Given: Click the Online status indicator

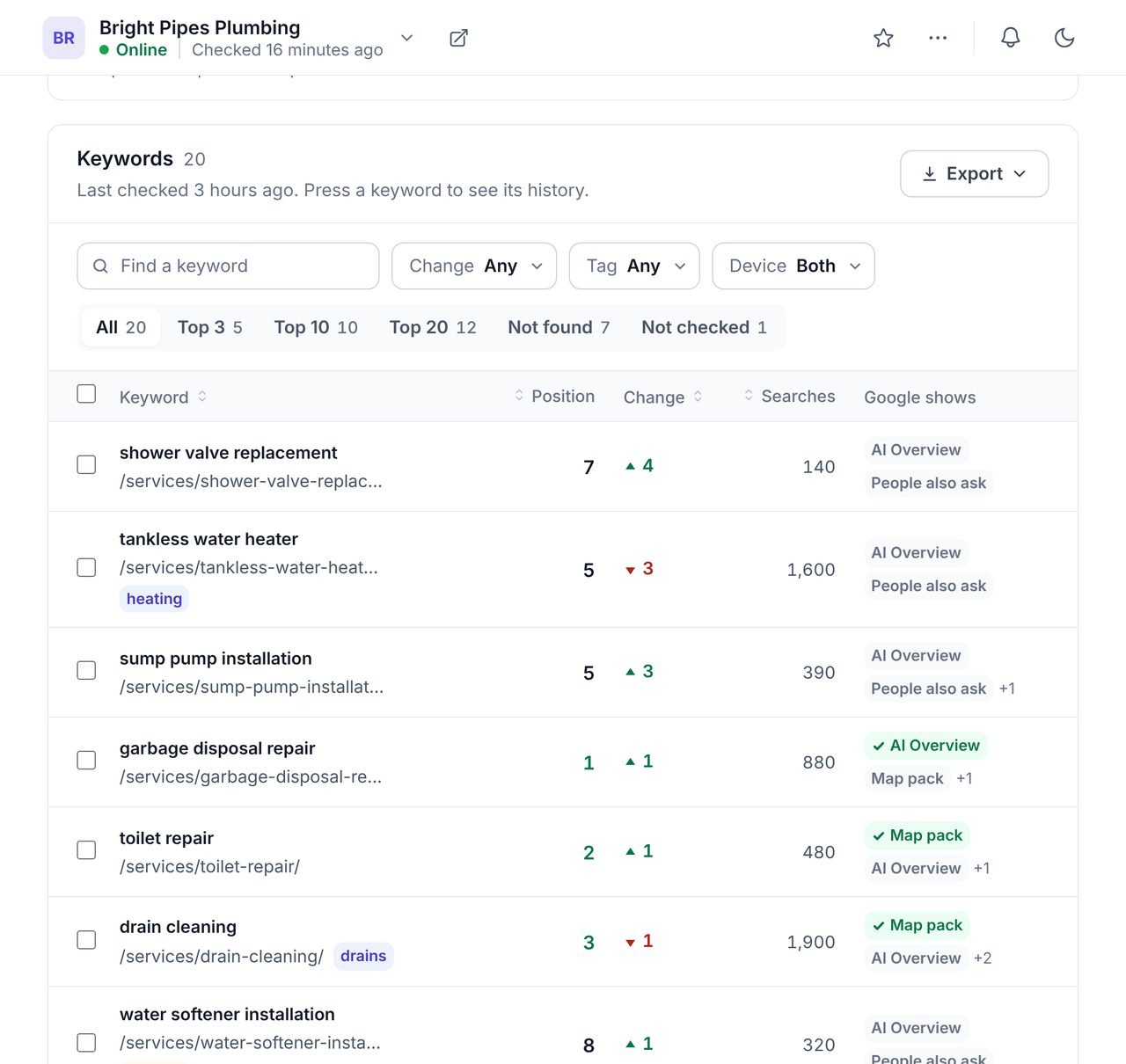Looking at the screenshot, I should [133, 50].
